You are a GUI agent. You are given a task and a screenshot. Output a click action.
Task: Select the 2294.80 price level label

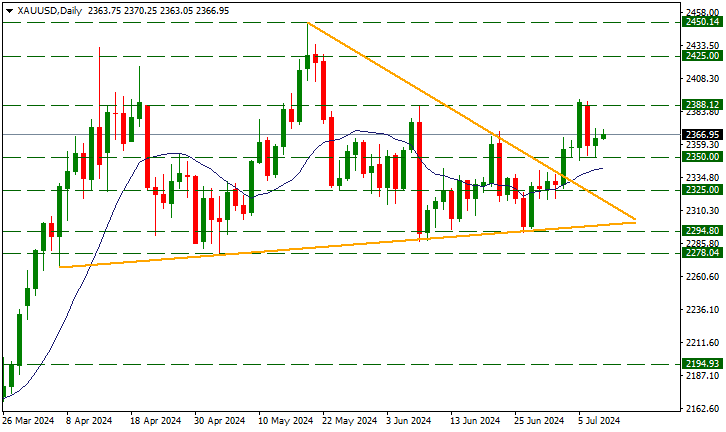tap(702, 231)
